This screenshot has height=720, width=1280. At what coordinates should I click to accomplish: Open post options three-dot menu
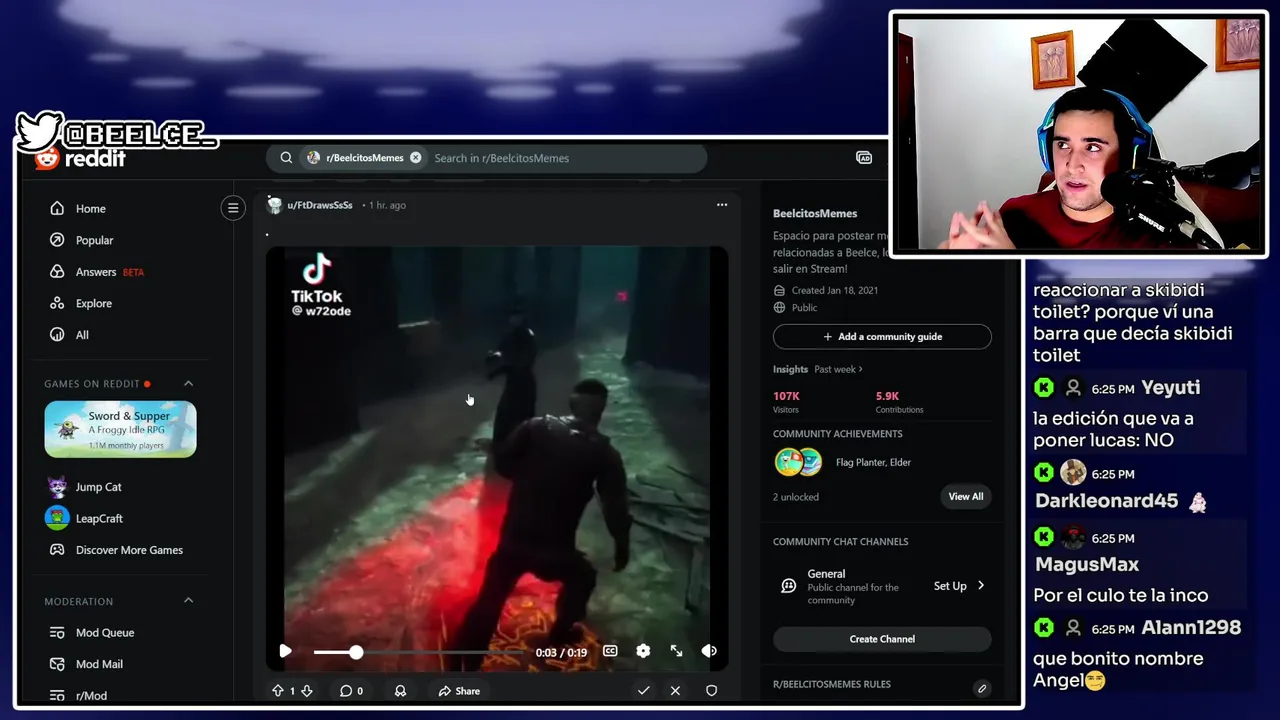722,205
